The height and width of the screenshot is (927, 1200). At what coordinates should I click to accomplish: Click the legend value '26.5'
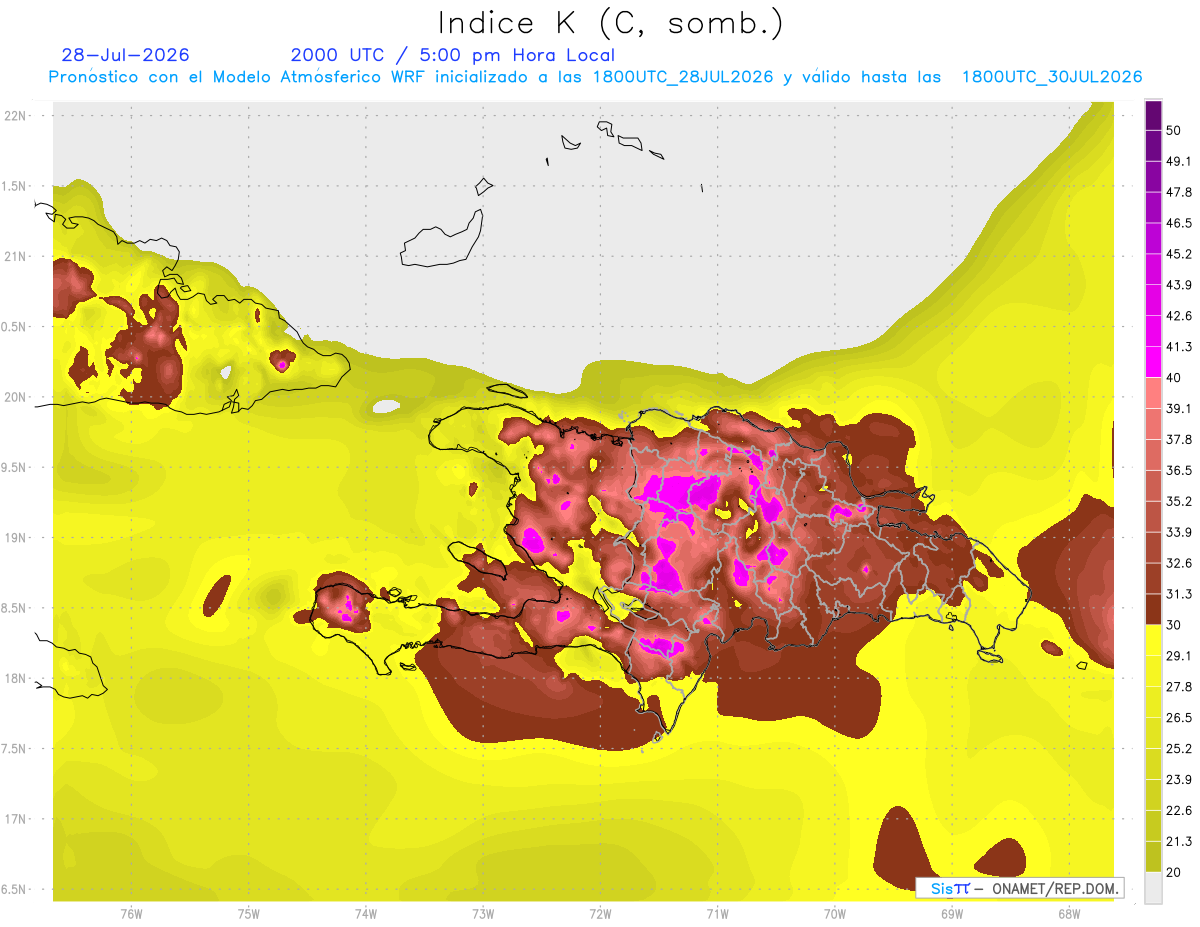pos(1179,718)
